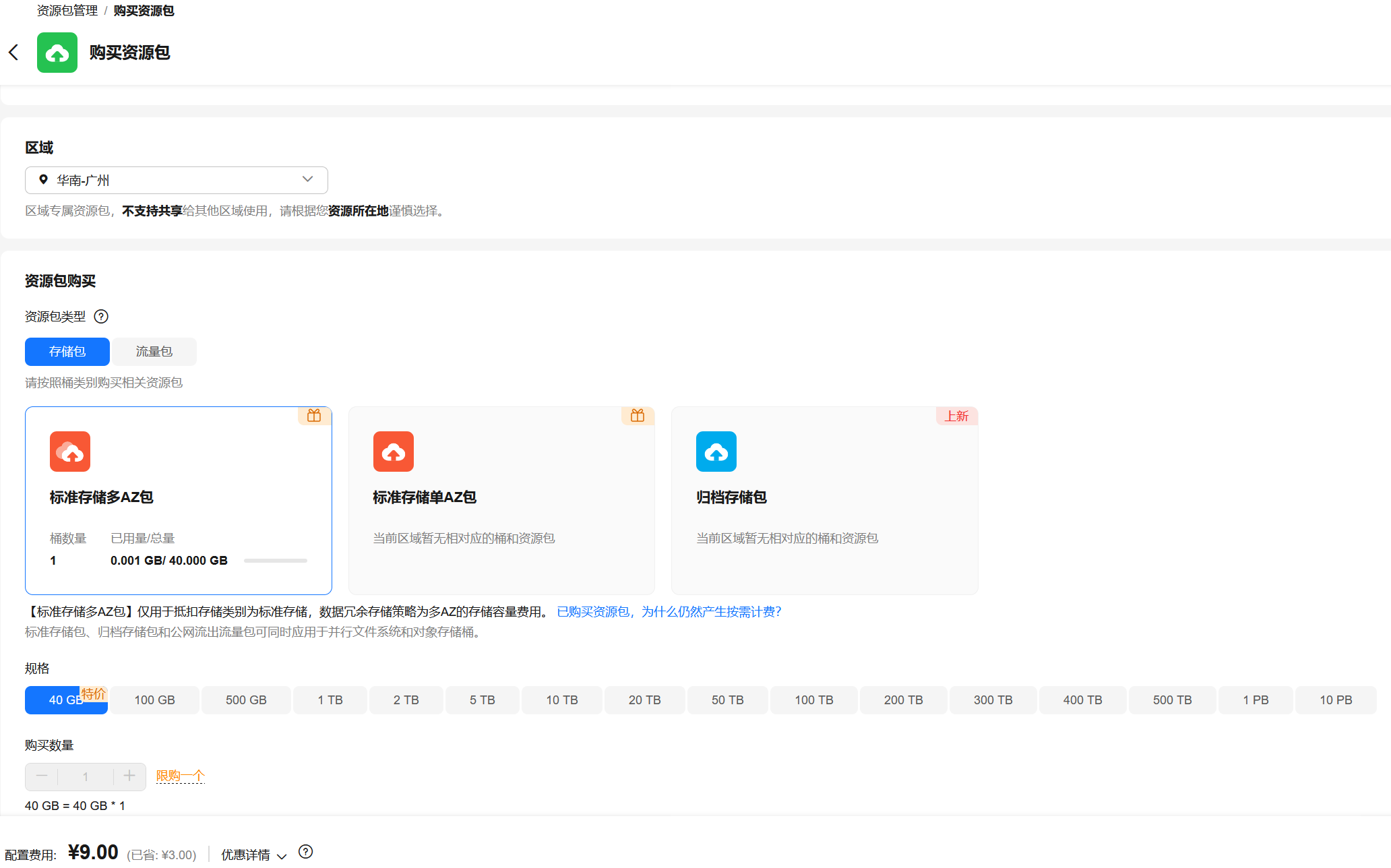Click the plus button of quantity stepper

click(129, 776)
